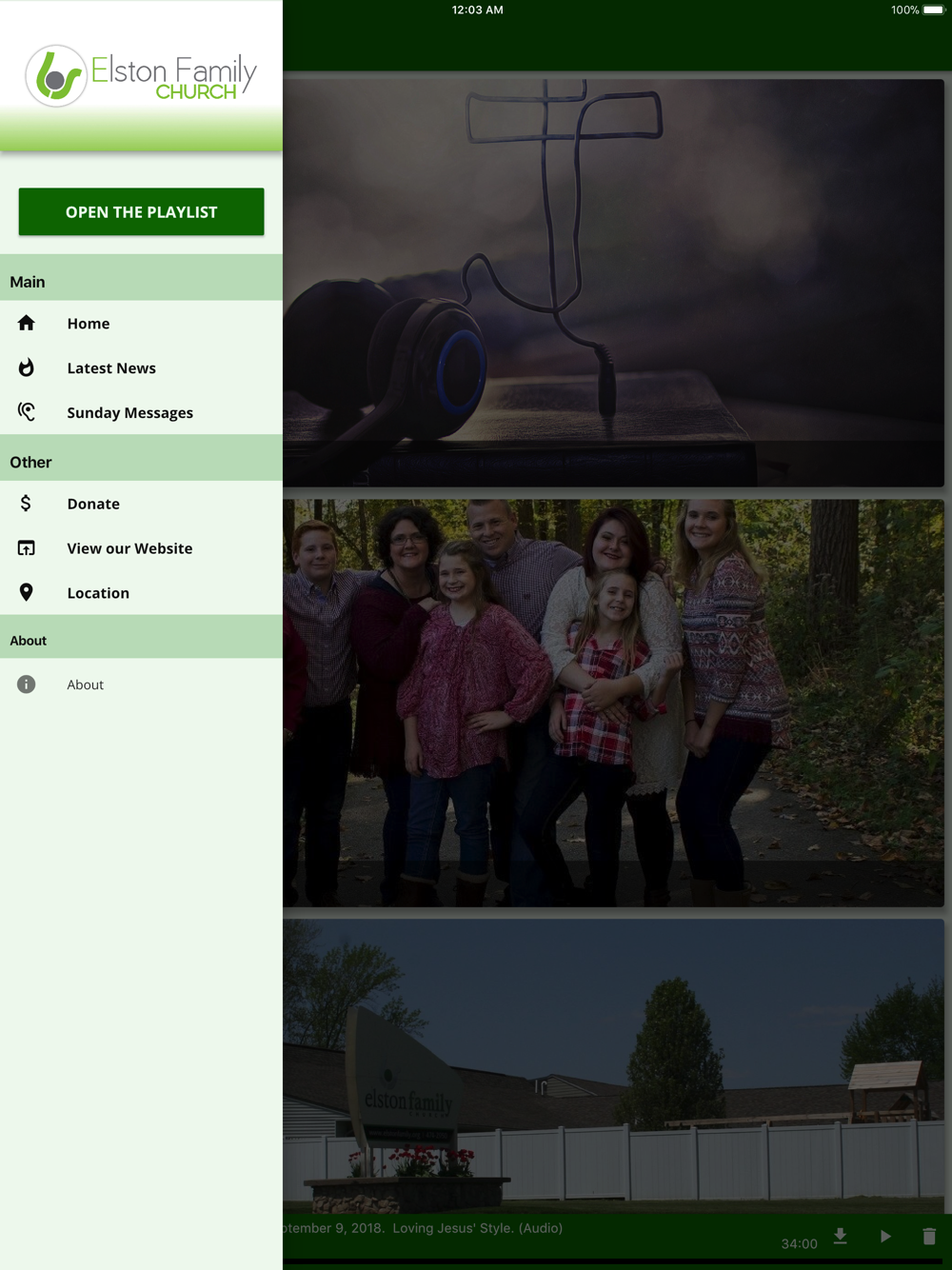The height and width of the screenshot is (1270, 952).
Task: Open the View our Website link
Action: point(141,548)
